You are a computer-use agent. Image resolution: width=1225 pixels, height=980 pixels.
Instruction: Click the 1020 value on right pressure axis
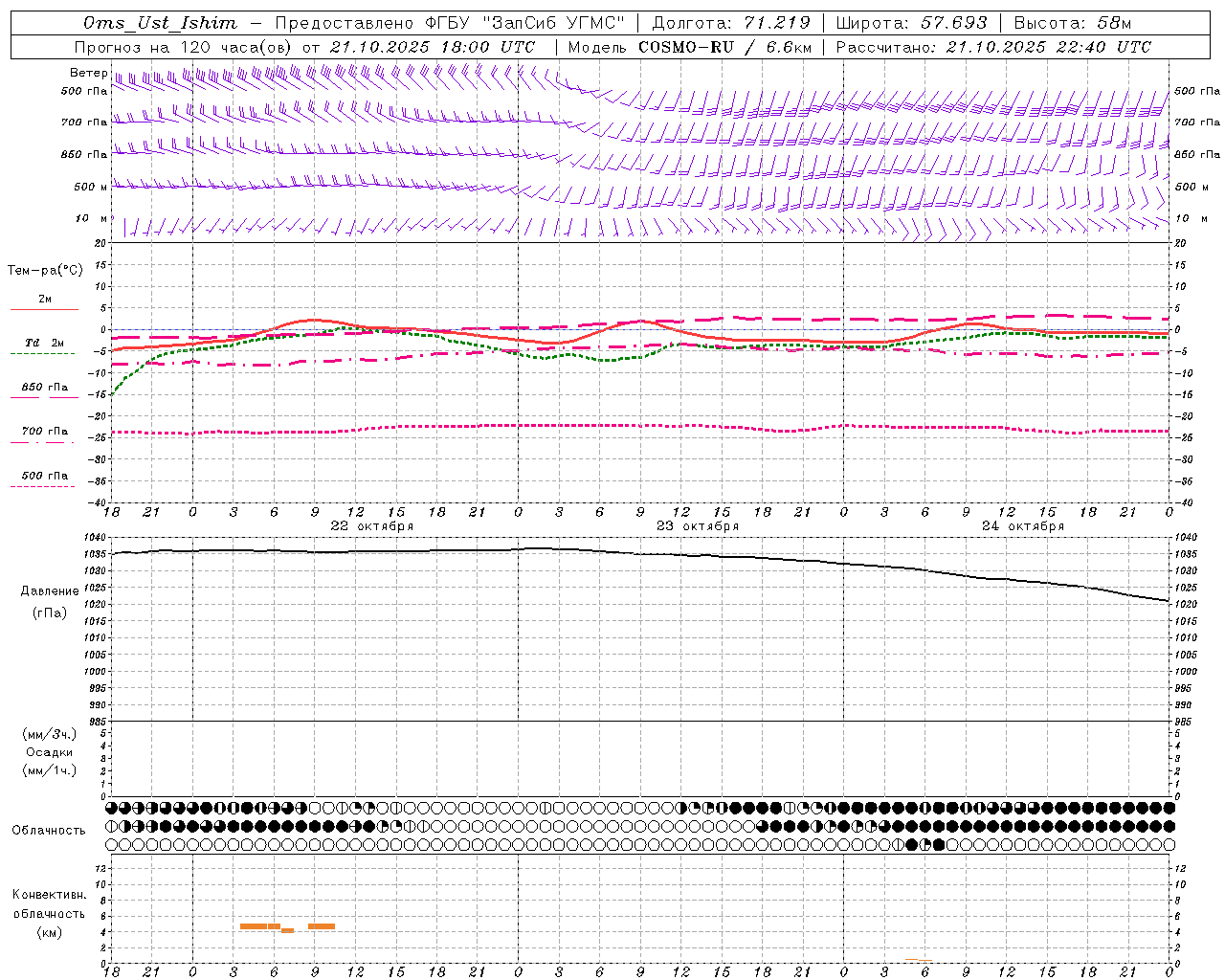(x=1186, y=605)
